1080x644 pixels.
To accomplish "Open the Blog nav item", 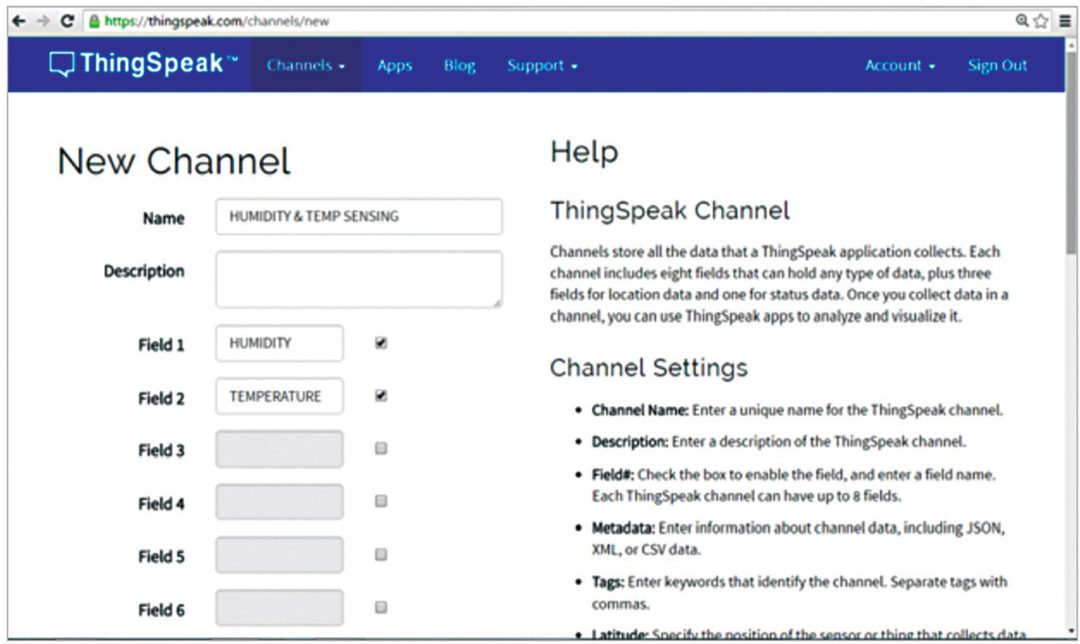I will click(459, 66).
